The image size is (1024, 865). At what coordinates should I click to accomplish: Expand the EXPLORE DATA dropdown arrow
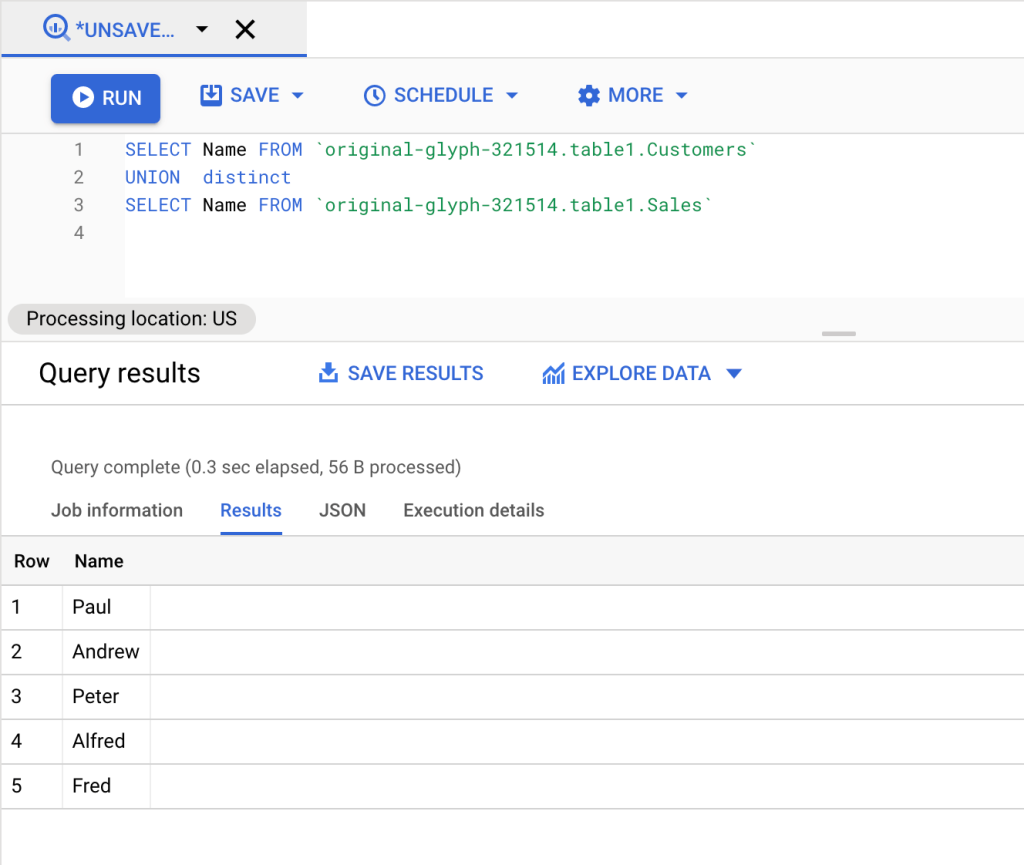734,373
